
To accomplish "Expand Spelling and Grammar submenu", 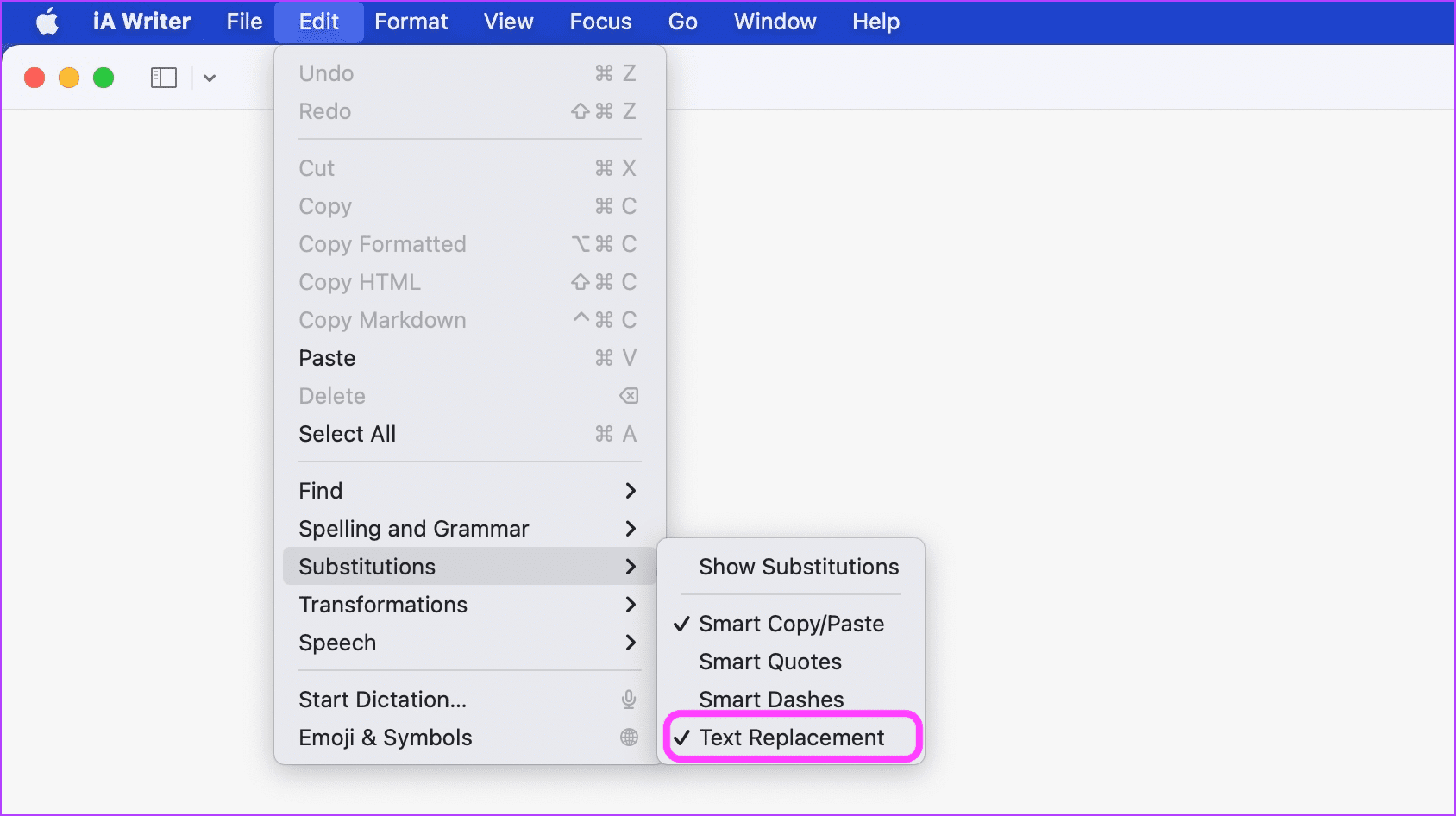I will click(x=469, y=529).
